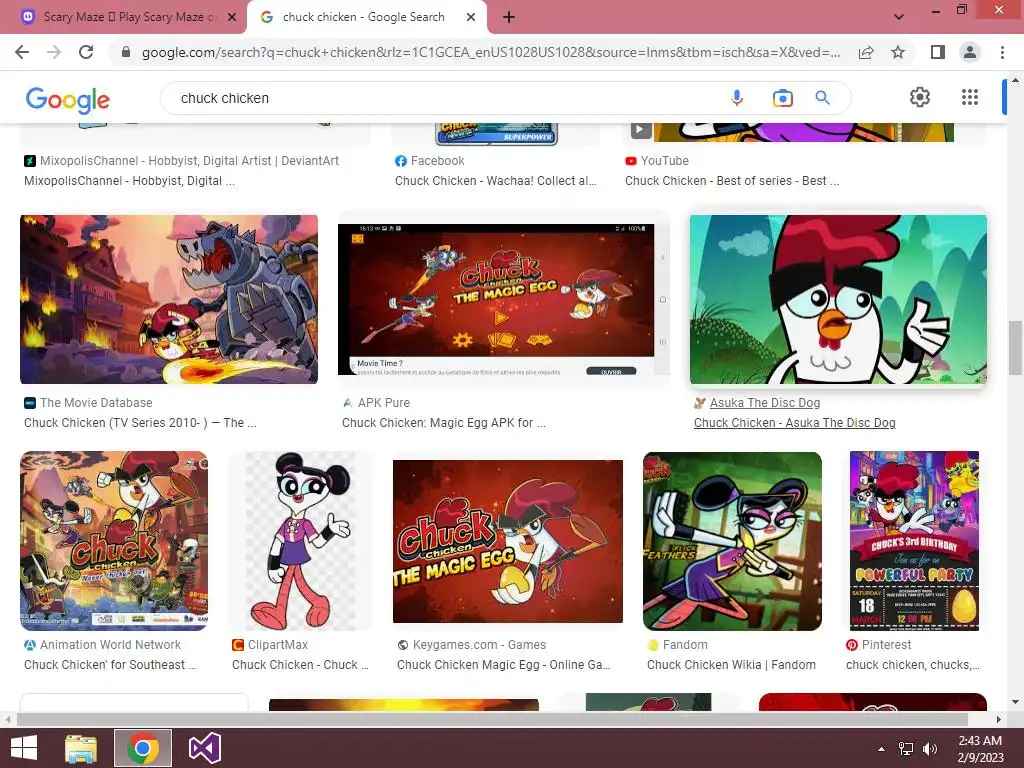Screen dimensions: 1024x768
Task: Open Asuka The Disc Dog chicken image
Action: coord(839,299)
